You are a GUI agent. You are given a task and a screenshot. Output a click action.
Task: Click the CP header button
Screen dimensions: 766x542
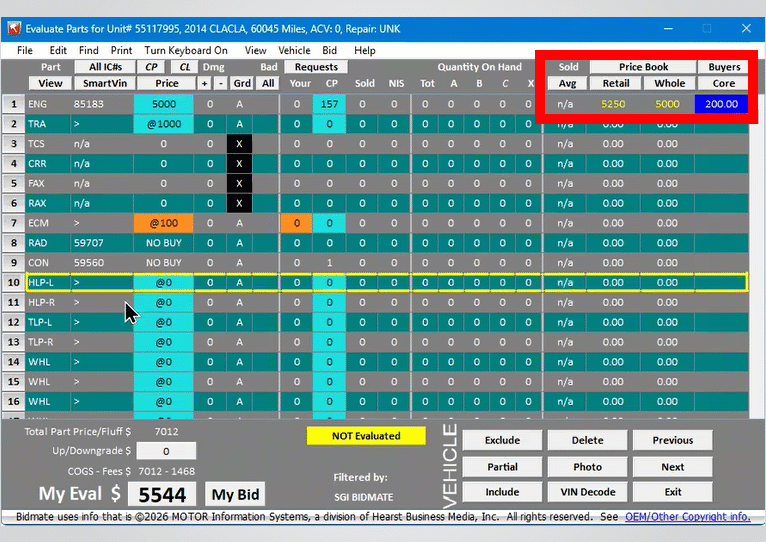click(151, 67)
